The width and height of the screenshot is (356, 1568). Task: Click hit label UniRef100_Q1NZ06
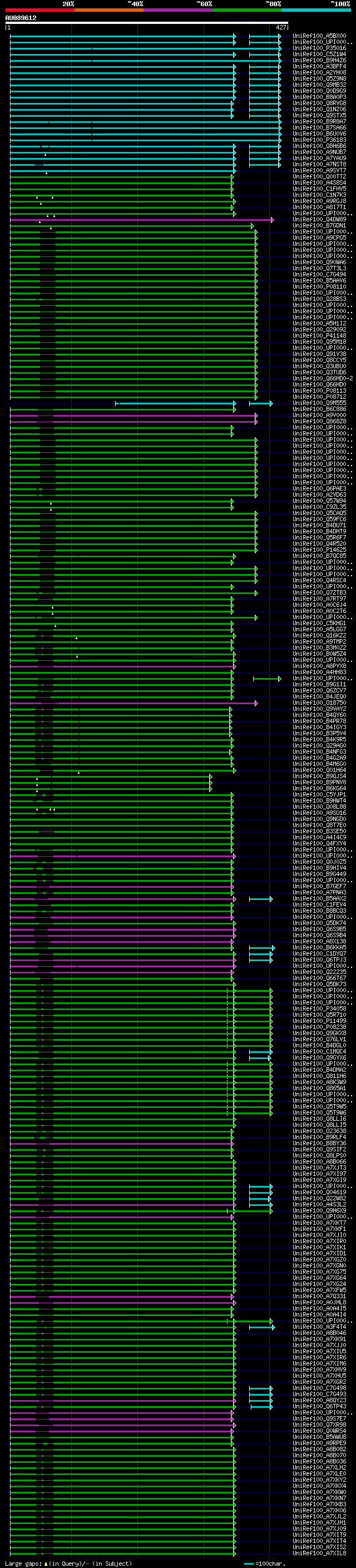click(x=319, y=110)
